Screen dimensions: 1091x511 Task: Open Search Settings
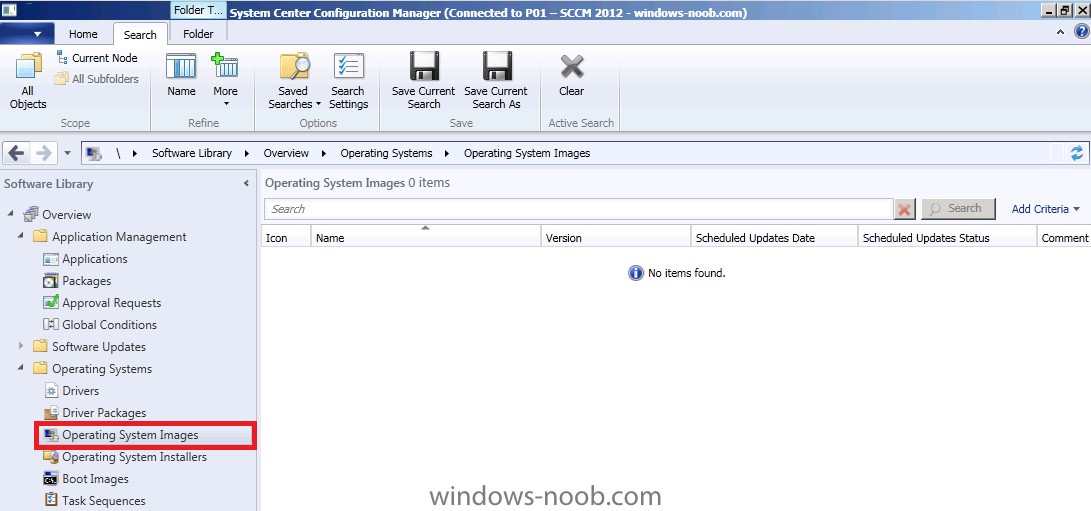pos(349,80)
